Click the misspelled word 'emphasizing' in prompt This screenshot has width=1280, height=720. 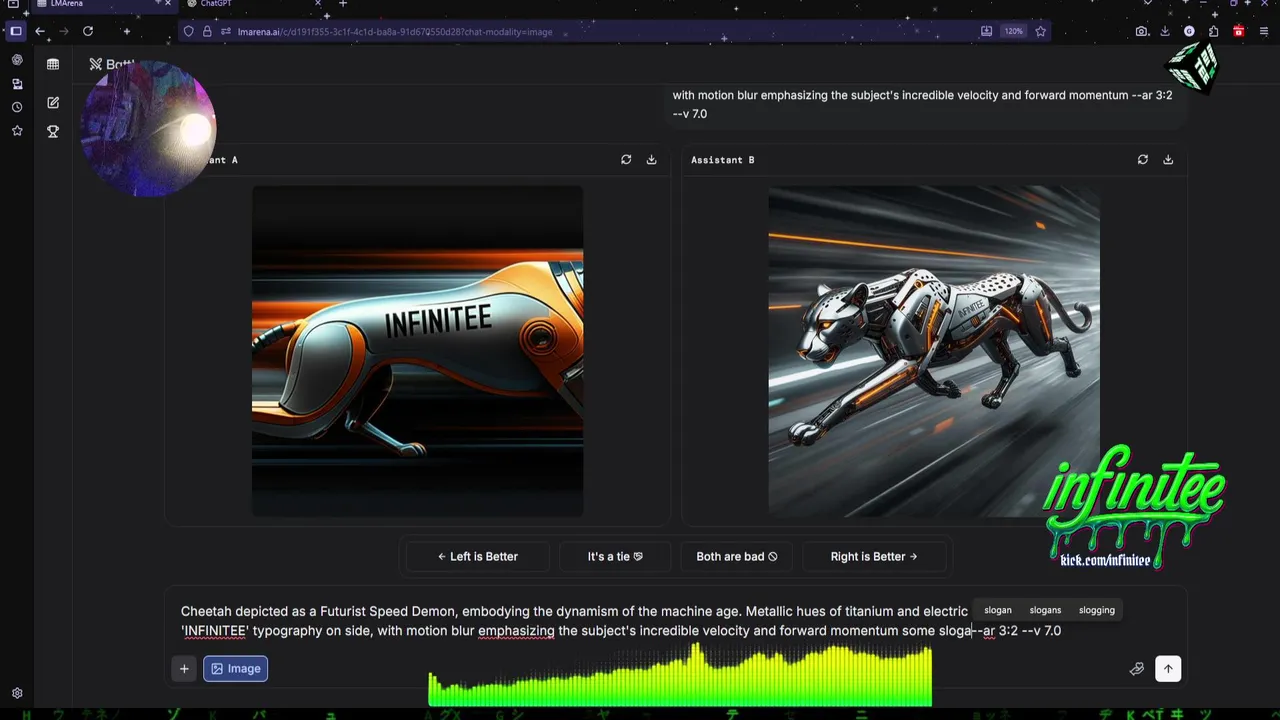pyautogui.click(x=516, y=631)
